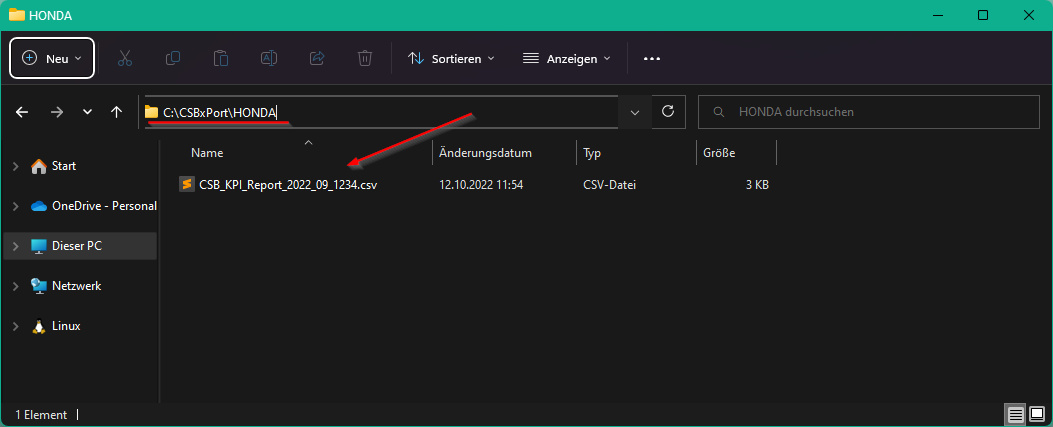This screenshot has height=427, width=1053.
Task: Click the Share icon in toolbar
Action: tap(317, 58)
